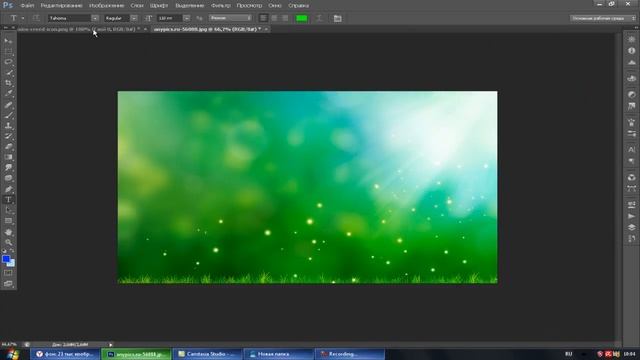Toggle Quick Mask mode

point(9,273)
